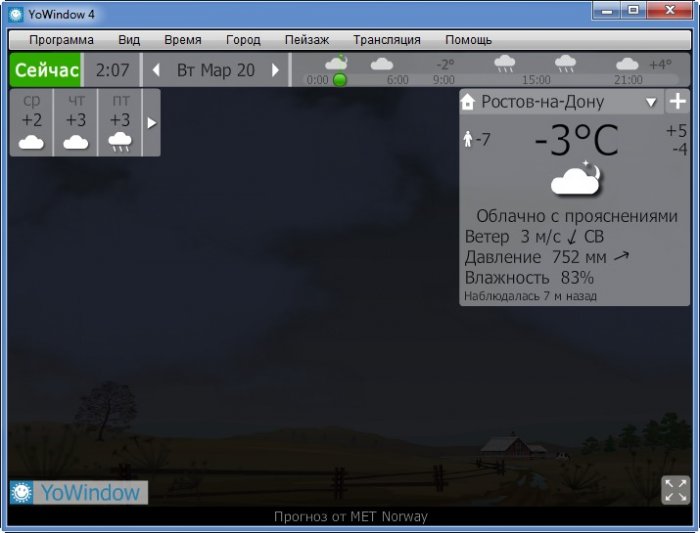Click the rain cloud icon after 15:00

tap(565, 64)
